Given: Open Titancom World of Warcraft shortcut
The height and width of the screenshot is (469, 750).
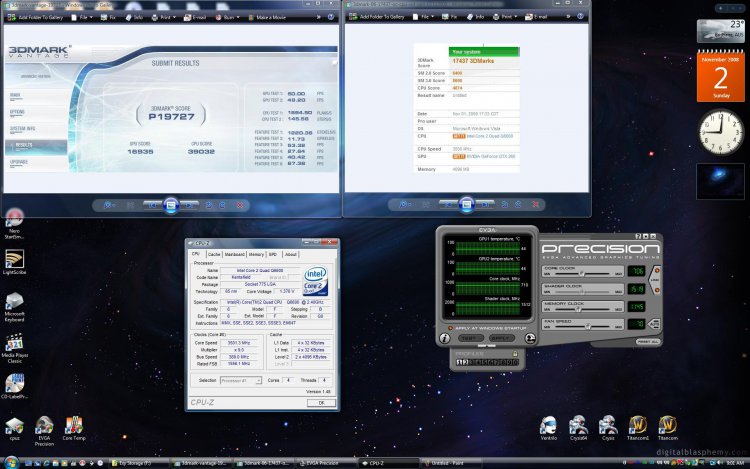Looking at the screenshot, I should pyautogui.click(x=667, y=428).
